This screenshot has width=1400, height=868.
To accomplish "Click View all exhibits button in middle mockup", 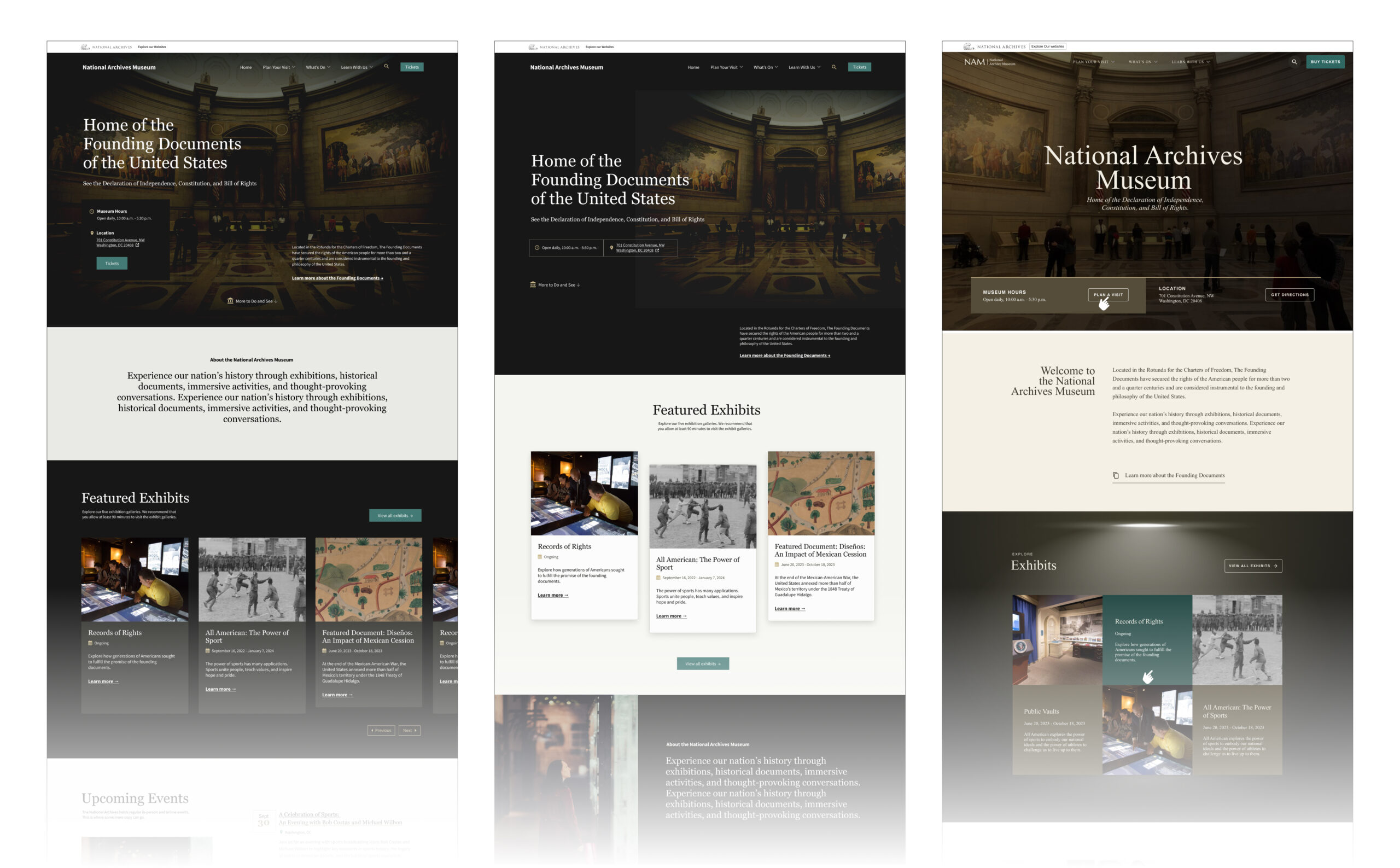I will coord(703,663).
